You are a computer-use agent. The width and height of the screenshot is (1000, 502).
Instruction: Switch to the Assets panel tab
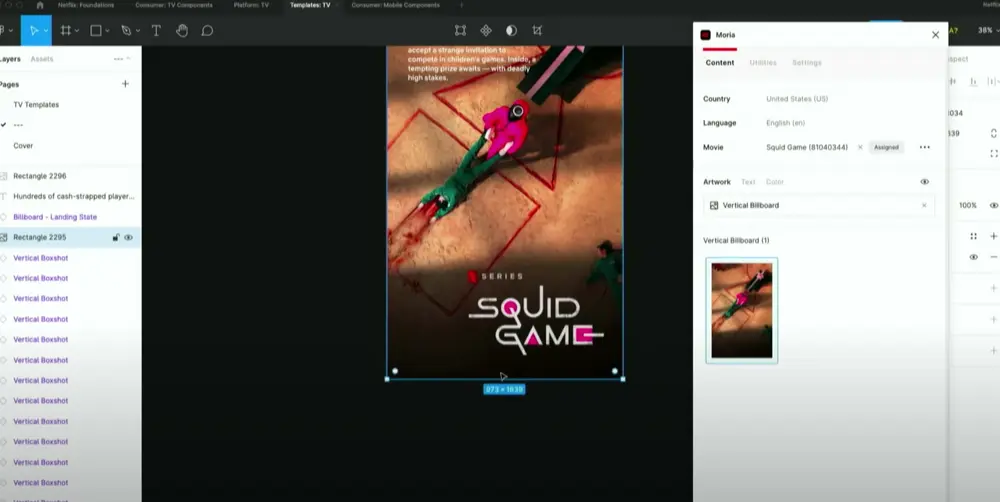click(x=42, y=59)
